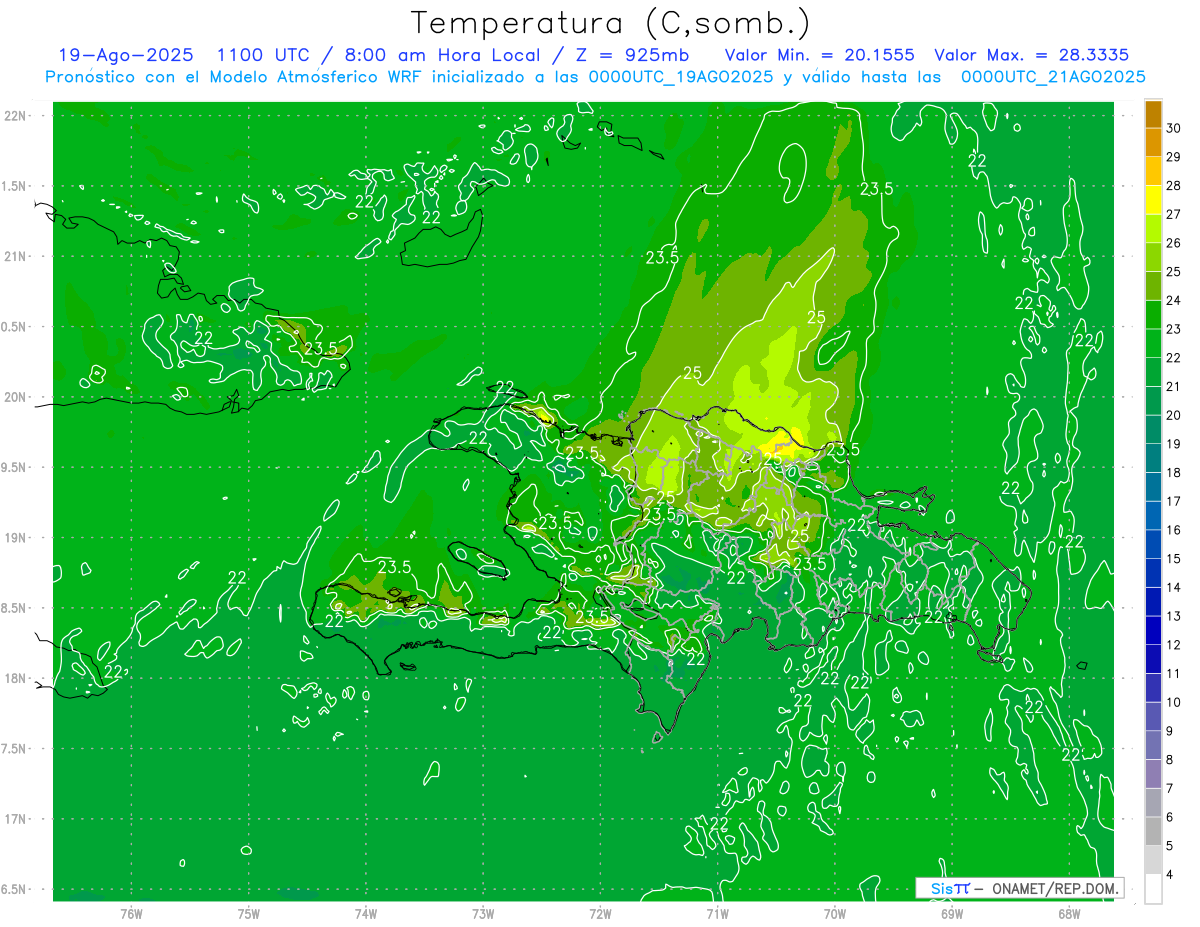Click the '71W' longitude axis label
1200x927 pixels.
click(x=717, y=914)
